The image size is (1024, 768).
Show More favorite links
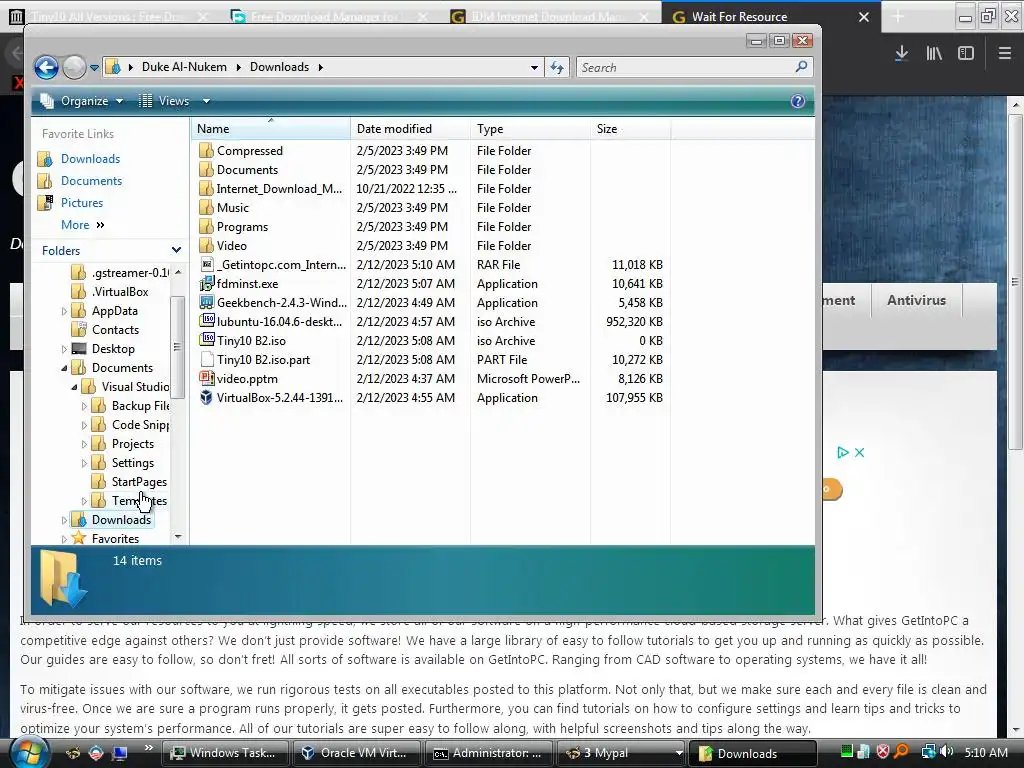click(x=82, y=225)
